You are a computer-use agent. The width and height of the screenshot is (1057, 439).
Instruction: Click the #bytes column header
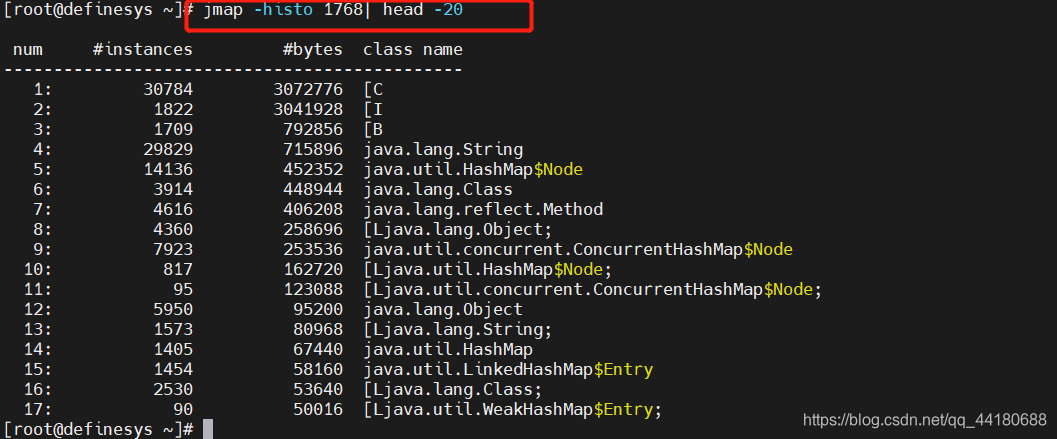[313, 49]
